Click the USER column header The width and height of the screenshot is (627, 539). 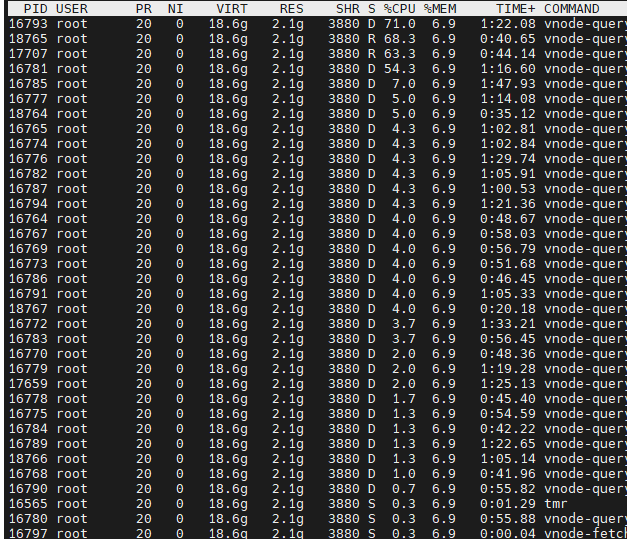72,8
